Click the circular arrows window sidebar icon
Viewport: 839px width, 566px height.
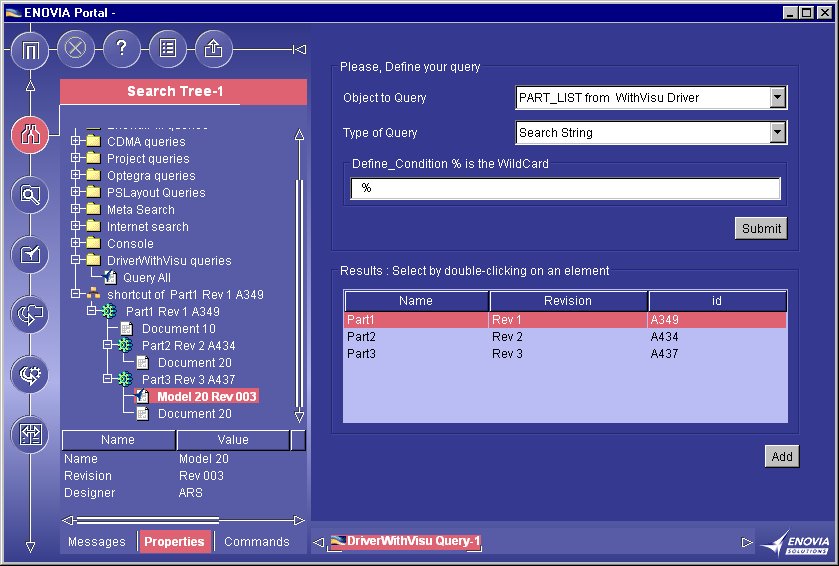[x=30, y=315]
